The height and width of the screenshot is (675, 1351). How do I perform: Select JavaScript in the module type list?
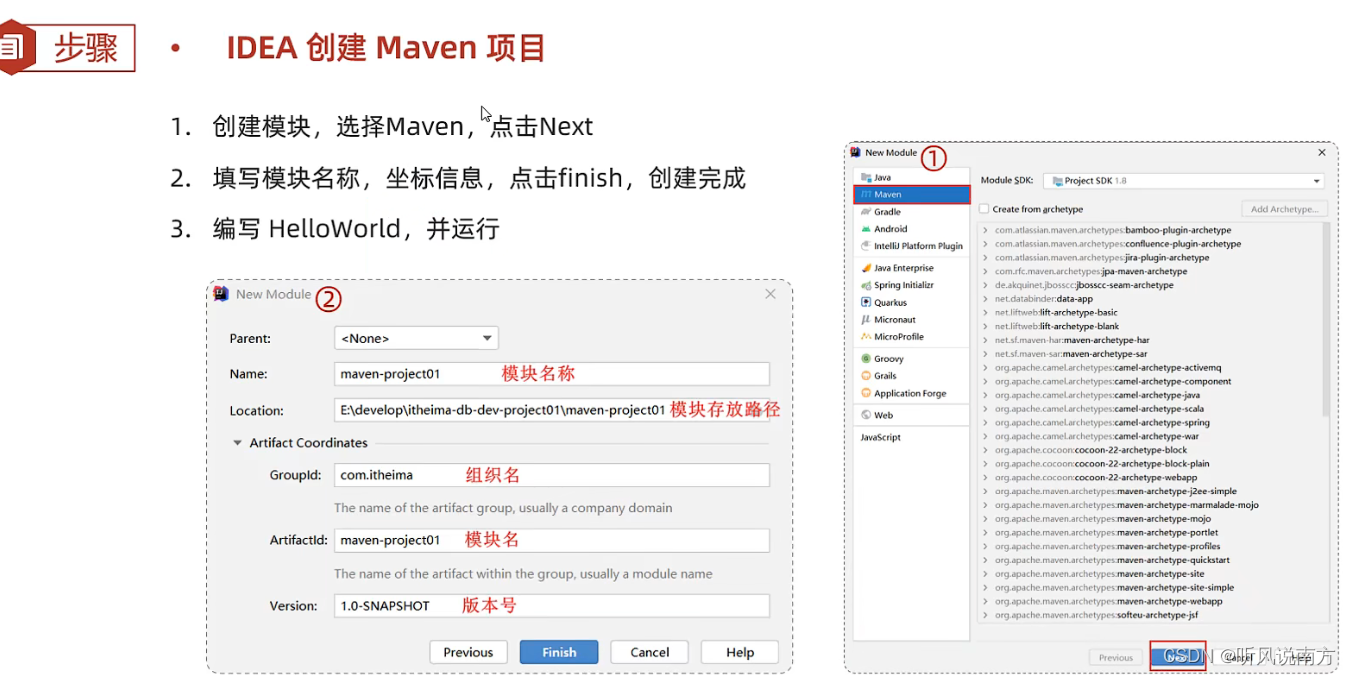click(881, 437)
